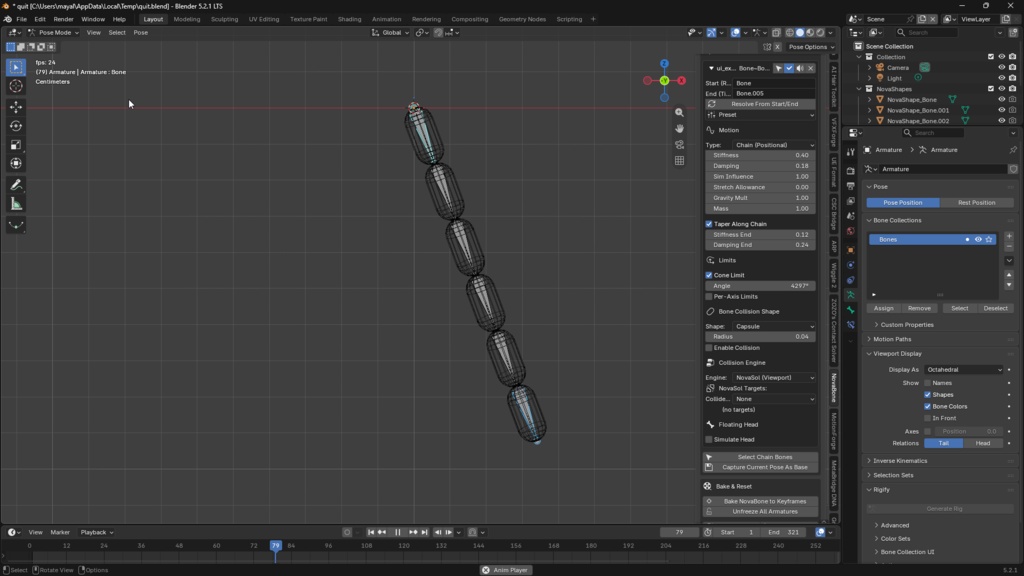The height and width of the screenshot is (576, 1024).
Task: Jump to the start frame
Action: tap(370, 532)
